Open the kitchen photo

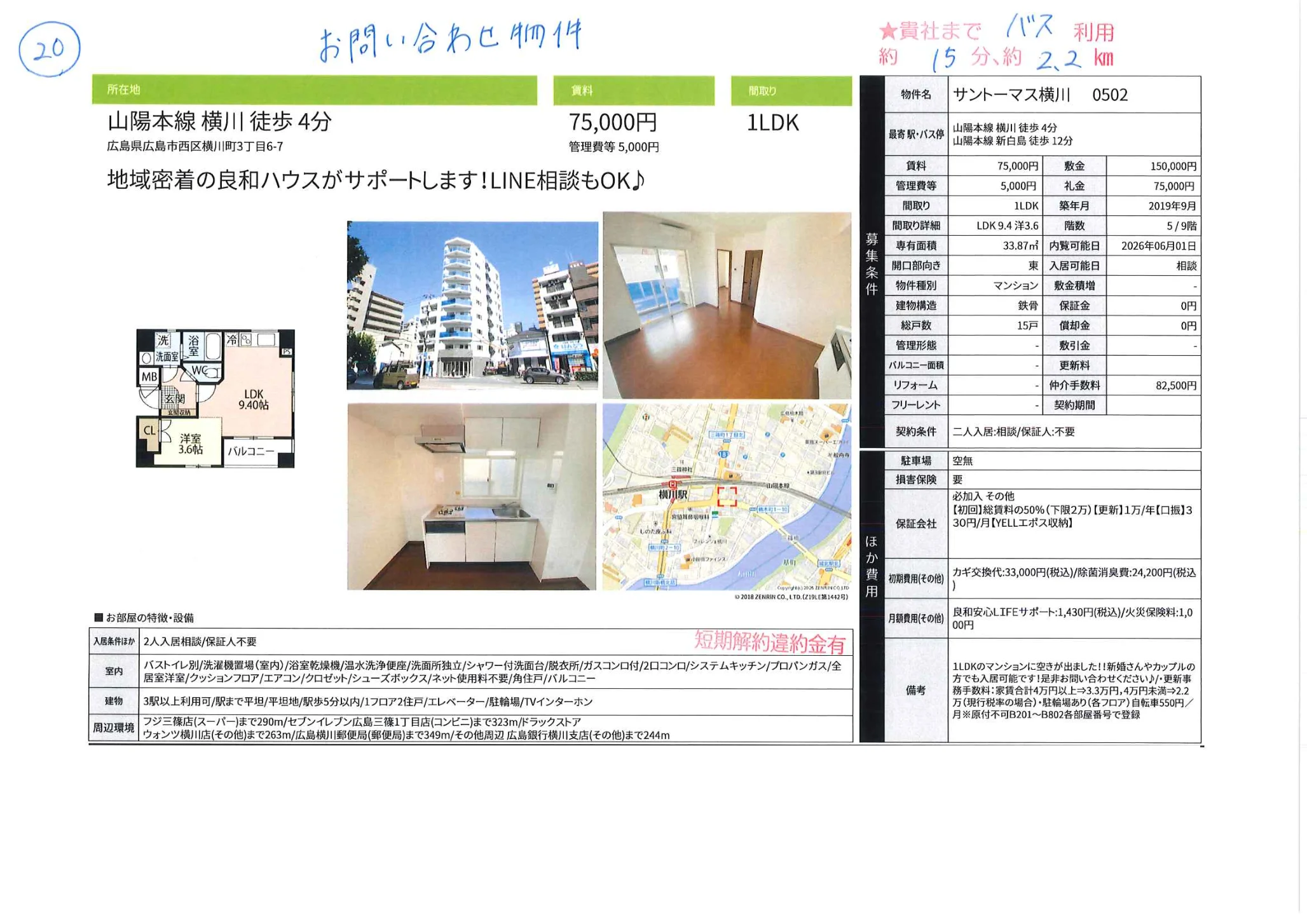coord(471,496)
